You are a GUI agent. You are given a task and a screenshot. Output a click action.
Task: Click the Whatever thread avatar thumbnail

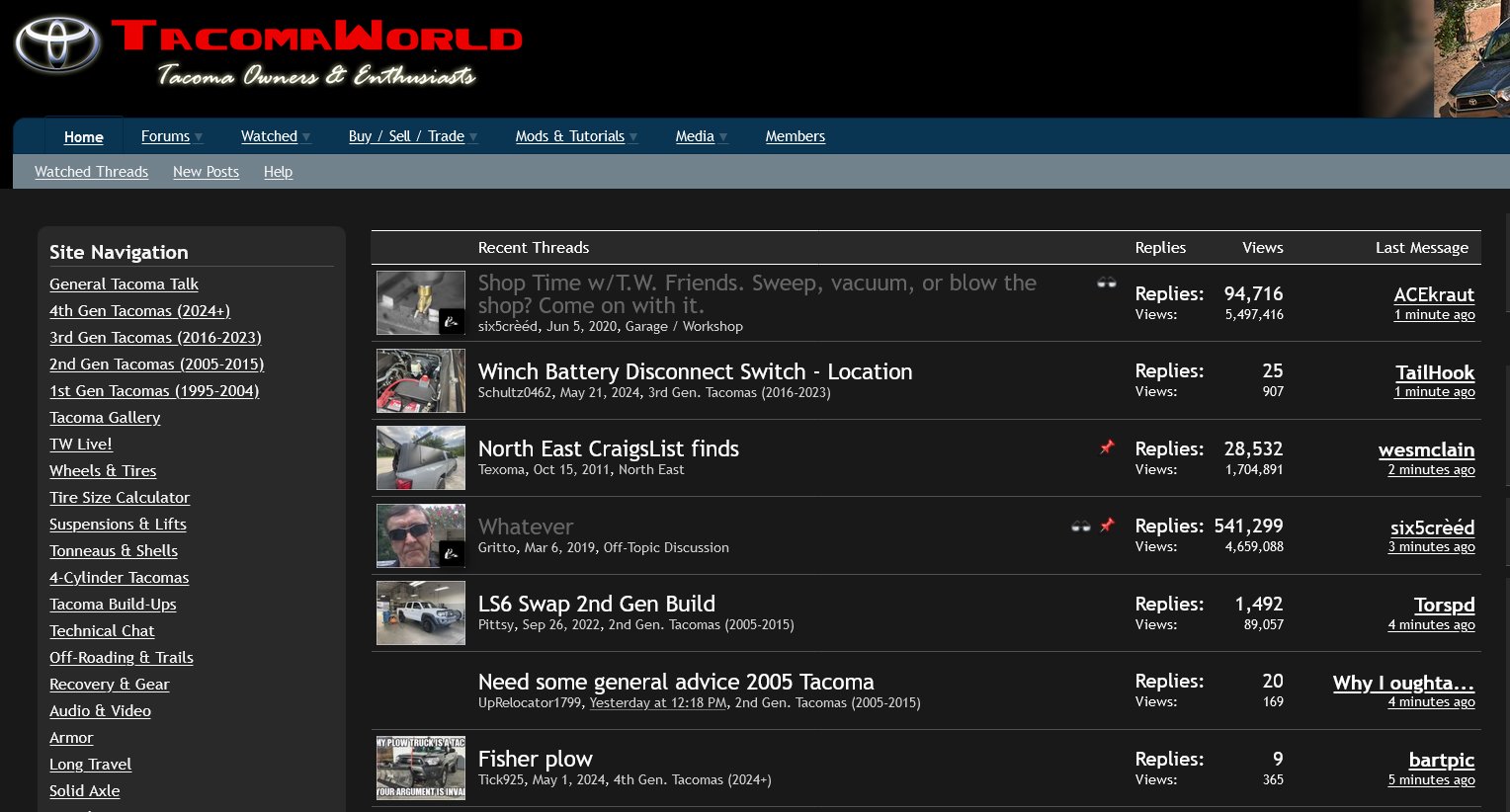coord(421,535)
